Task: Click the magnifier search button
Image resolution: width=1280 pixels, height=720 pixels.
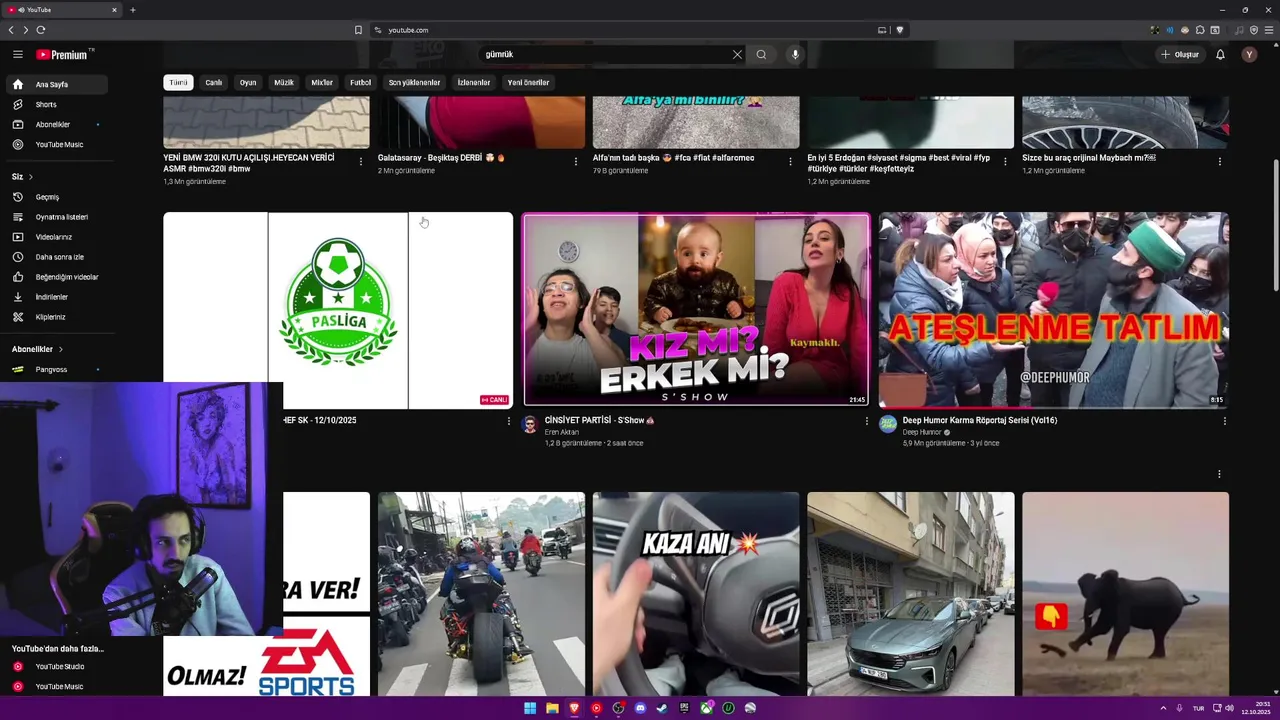Action: (x=761, y=54)
